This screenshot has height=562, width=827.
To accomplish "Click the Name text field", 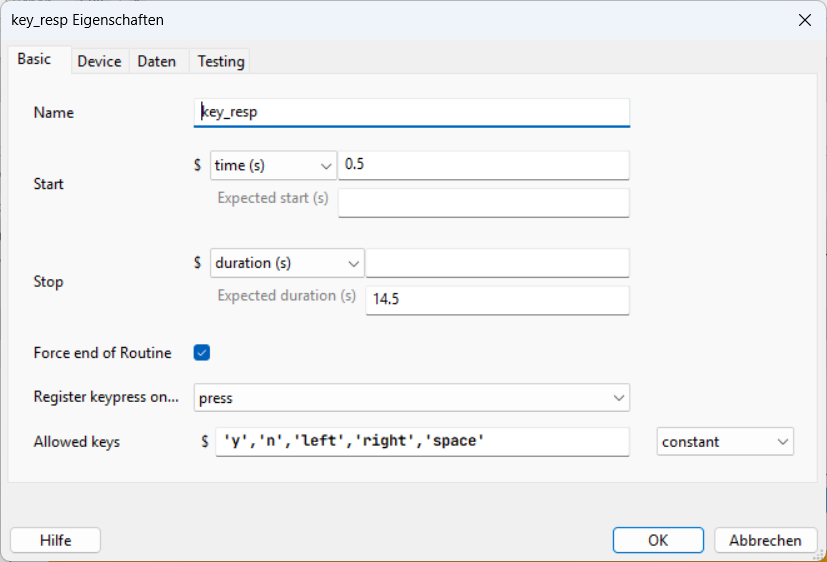I will pyautogui.click(x=412, y=113).
